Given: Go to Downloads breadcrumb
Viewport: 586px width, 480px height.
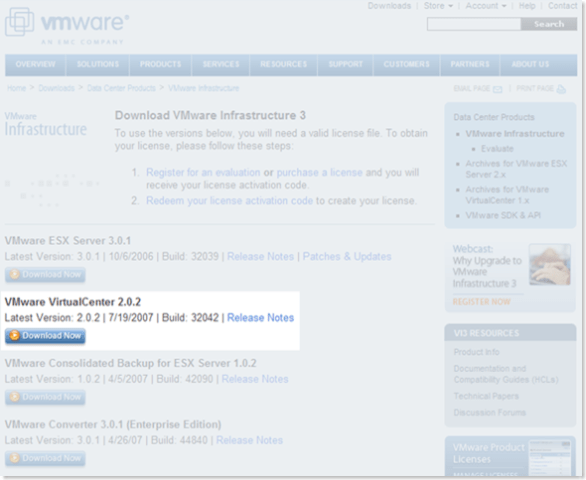Looking at the screenshot, I should 56,88.
